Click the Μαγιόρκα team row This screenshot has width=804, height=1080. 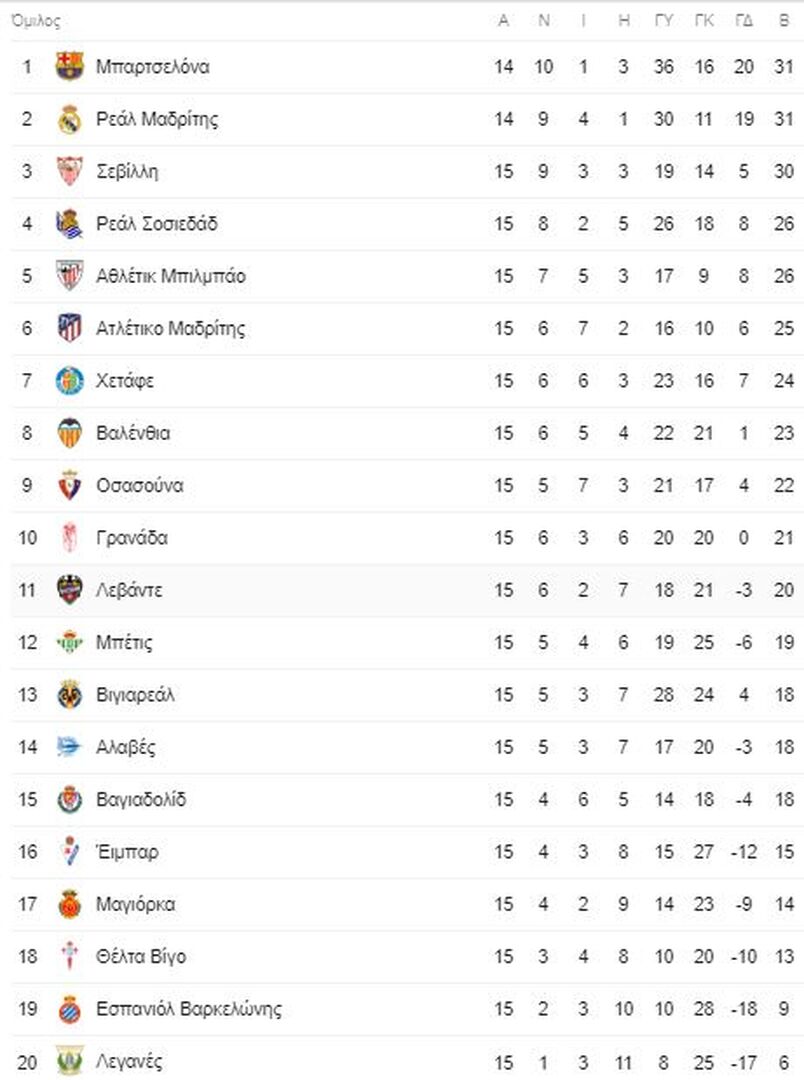(x=407, y=904)
